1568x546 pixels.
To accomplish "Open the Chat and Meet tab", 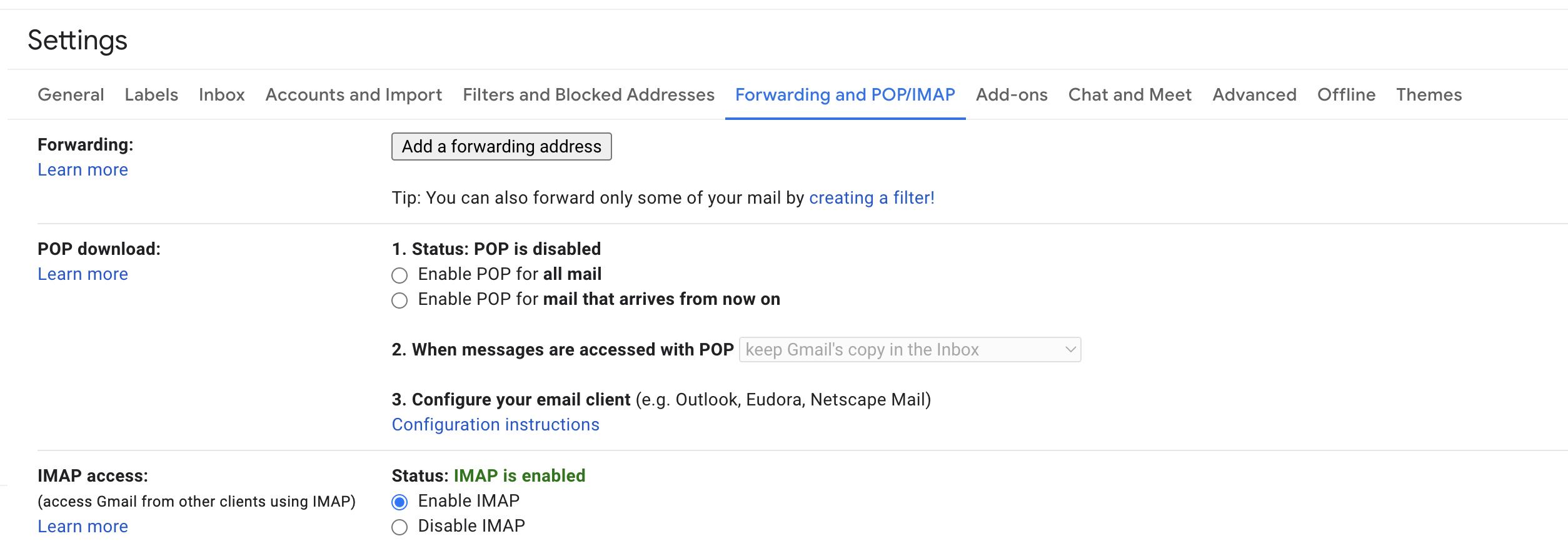I will click(1130, 95).
